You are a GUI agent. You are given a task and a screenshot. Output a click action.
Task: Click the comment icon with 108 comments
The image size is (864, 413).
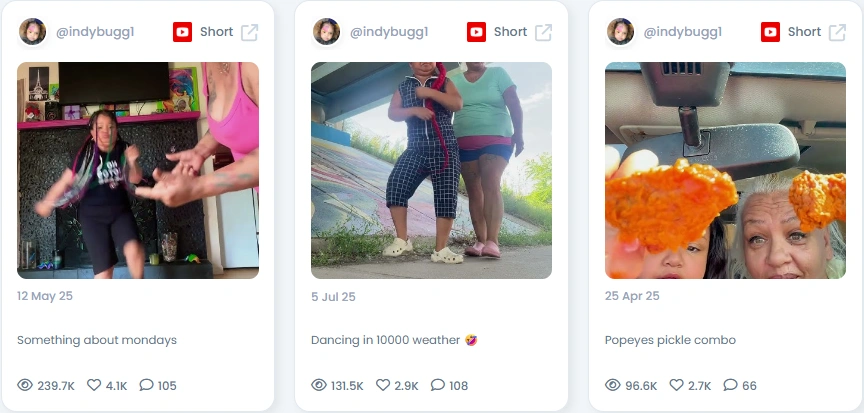[438, 384]
